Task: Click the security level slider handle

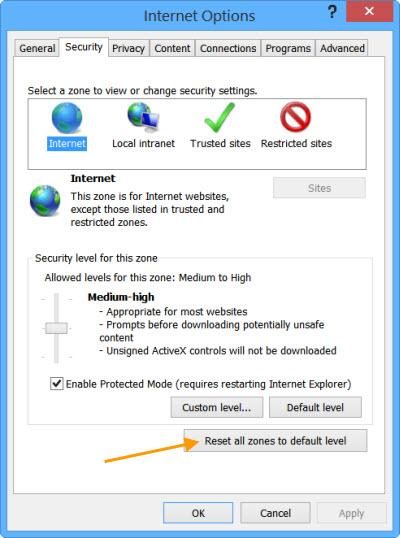Action: pos(56,328)
